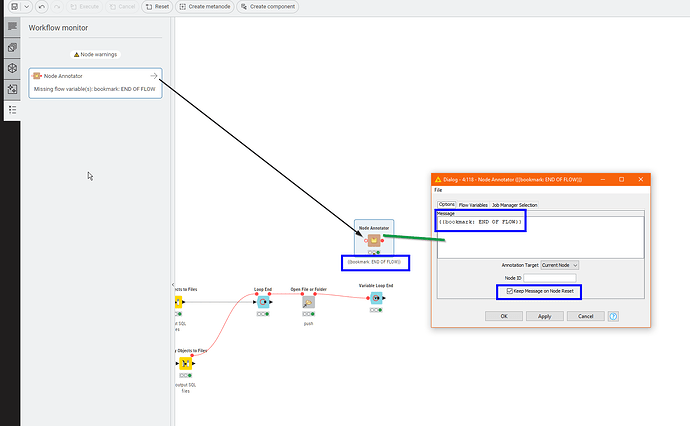Jump to the node via the warning card arrow
The width and height of the screenshot is (690, 426).
[154, 76]
